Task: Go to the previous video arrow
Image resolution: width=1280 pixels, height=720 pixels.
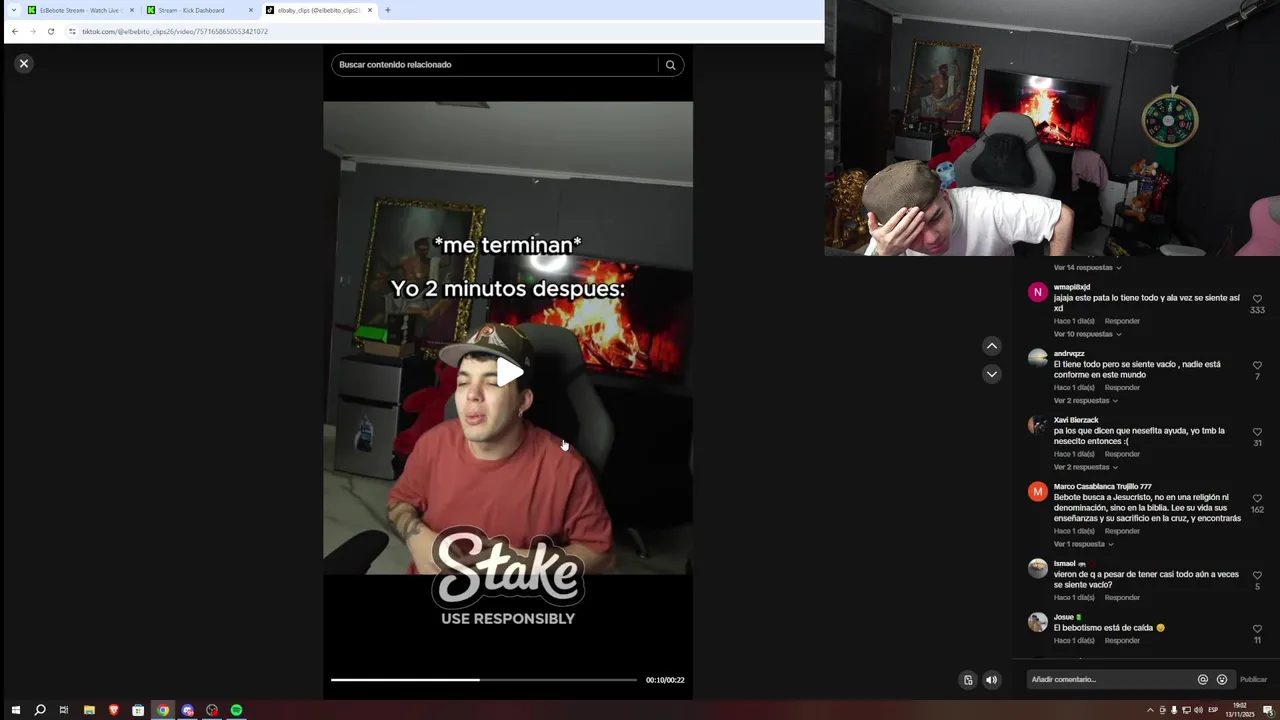Action: pos(992,346)
